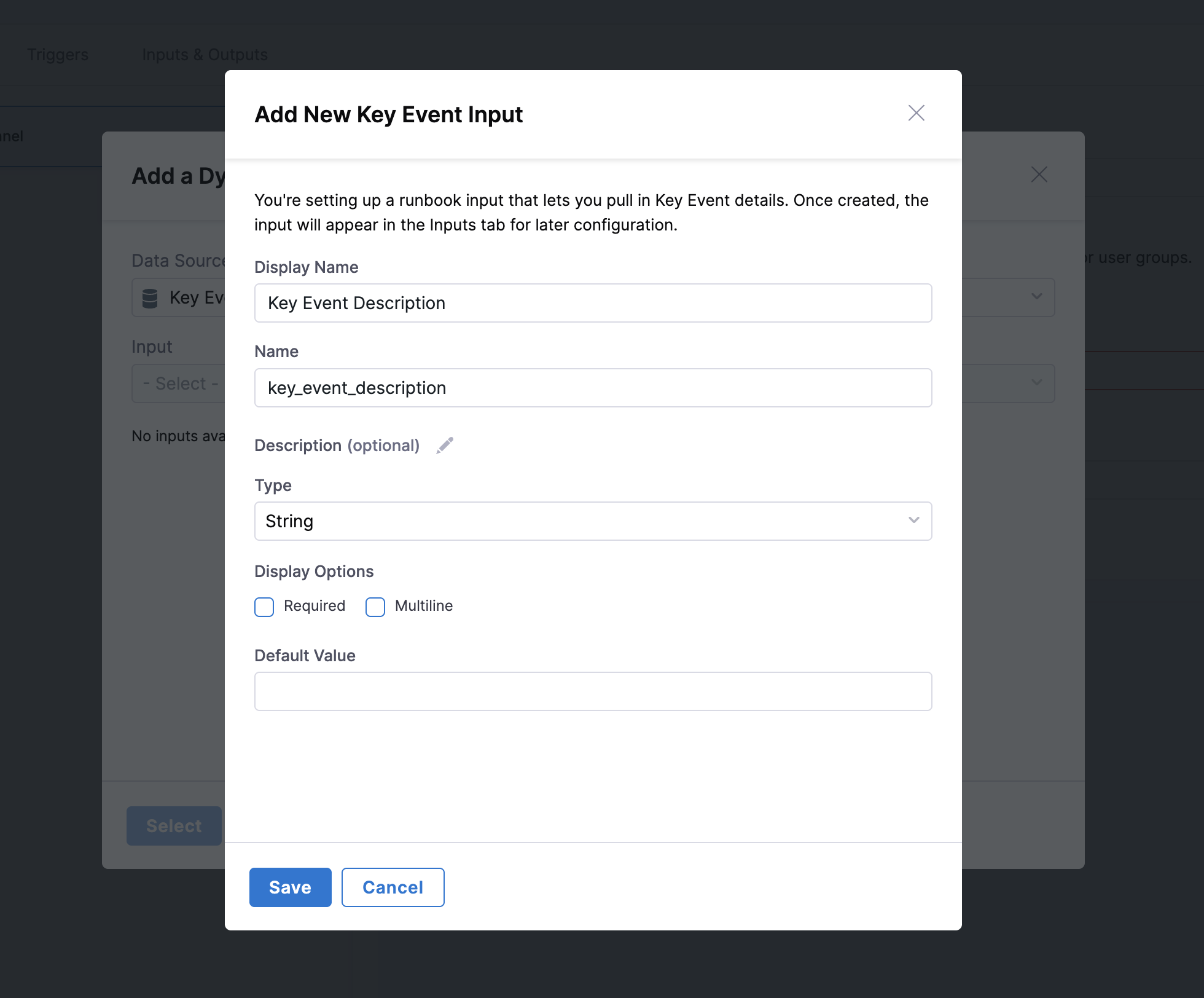Cancel the Key Event input creation

(x=393, y=887)
